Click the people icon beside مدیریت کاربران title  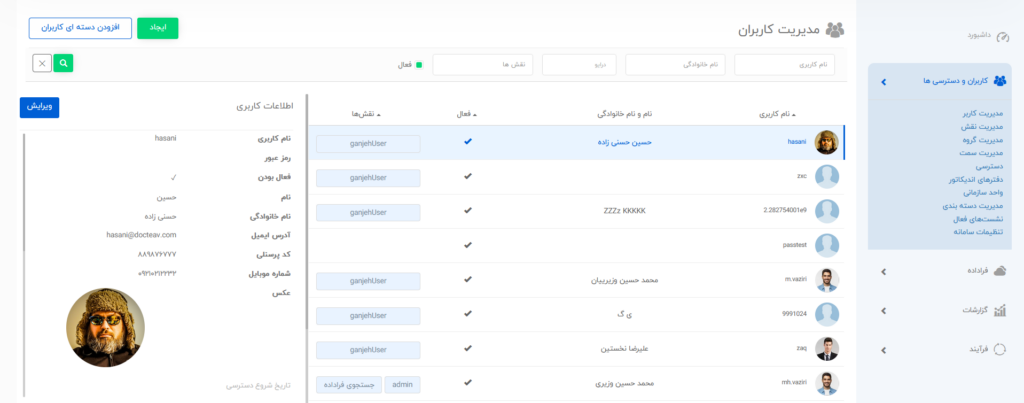(835, 29)
